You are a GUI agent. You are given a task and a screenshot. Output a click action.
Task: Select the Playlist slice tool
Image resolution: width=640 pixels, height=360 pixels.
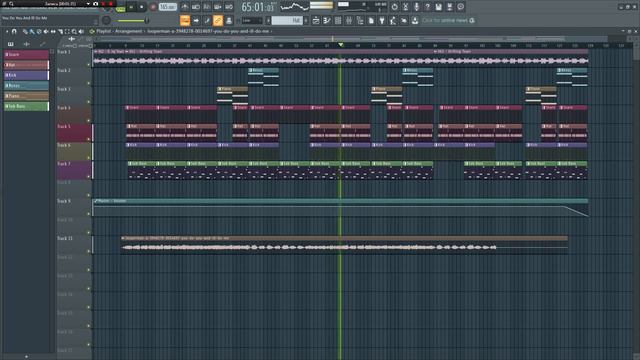tap(60, 31)
